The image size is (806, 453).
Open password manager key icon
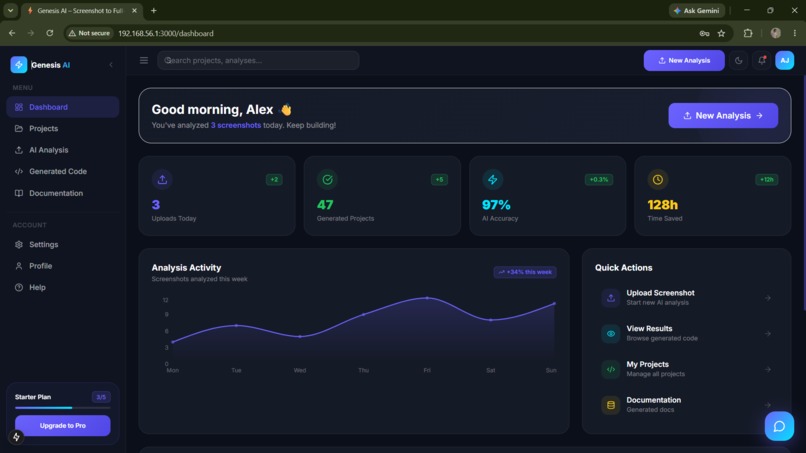pos(704,33)
